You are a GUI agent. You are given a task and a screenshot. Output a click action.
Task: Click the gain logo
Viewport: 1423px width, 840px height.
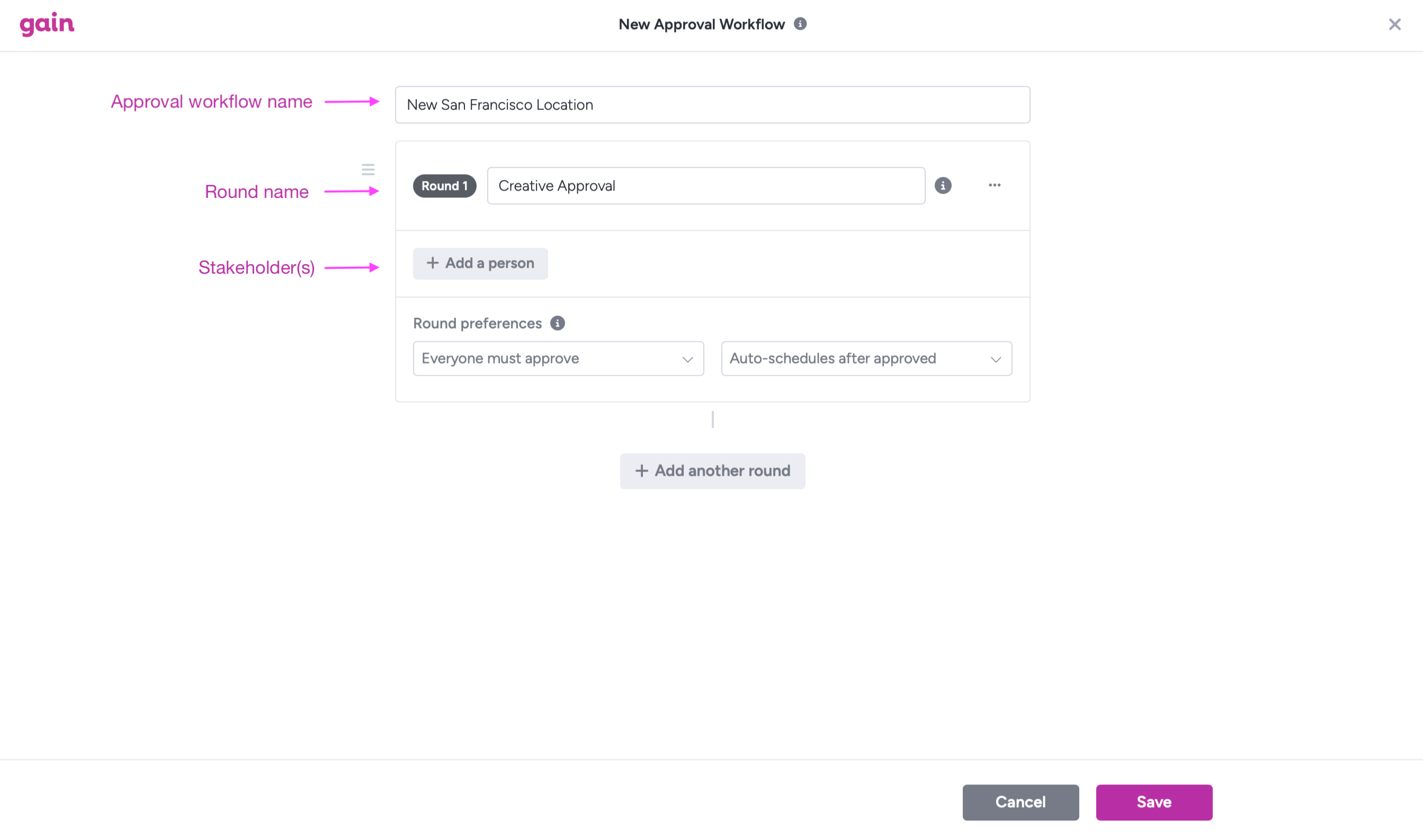pyautogui.click(x=47, y=24)
